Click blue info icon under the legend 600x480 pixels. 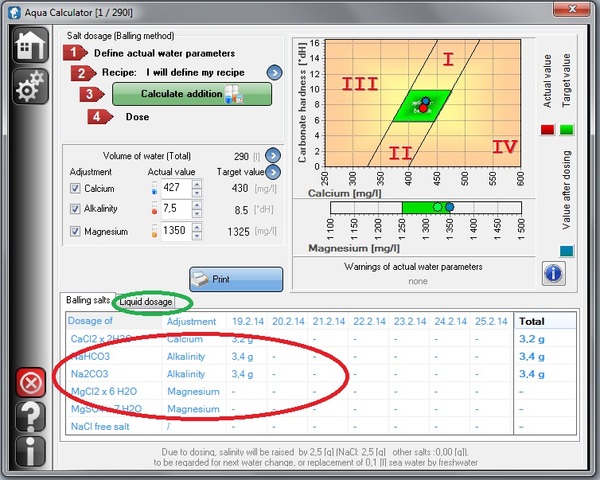pyautogui.click(x=556, y=272)
